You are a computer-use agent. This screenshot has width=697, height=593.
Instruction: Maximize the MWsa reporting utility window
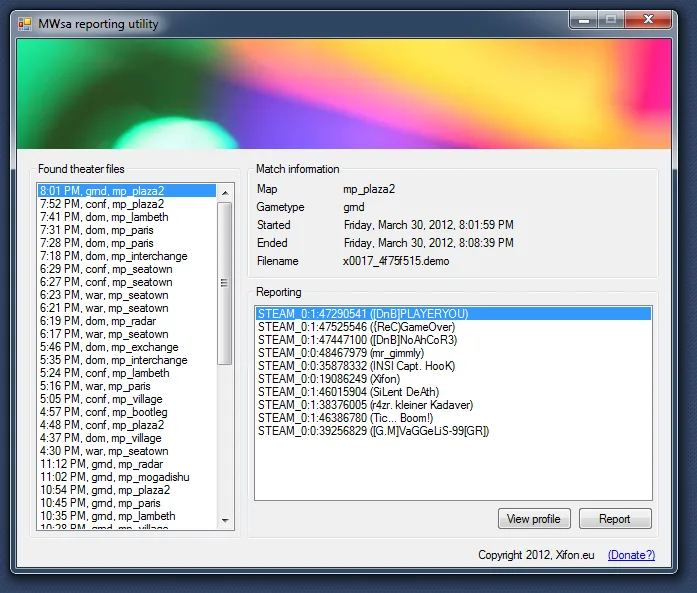coord(610,20)
